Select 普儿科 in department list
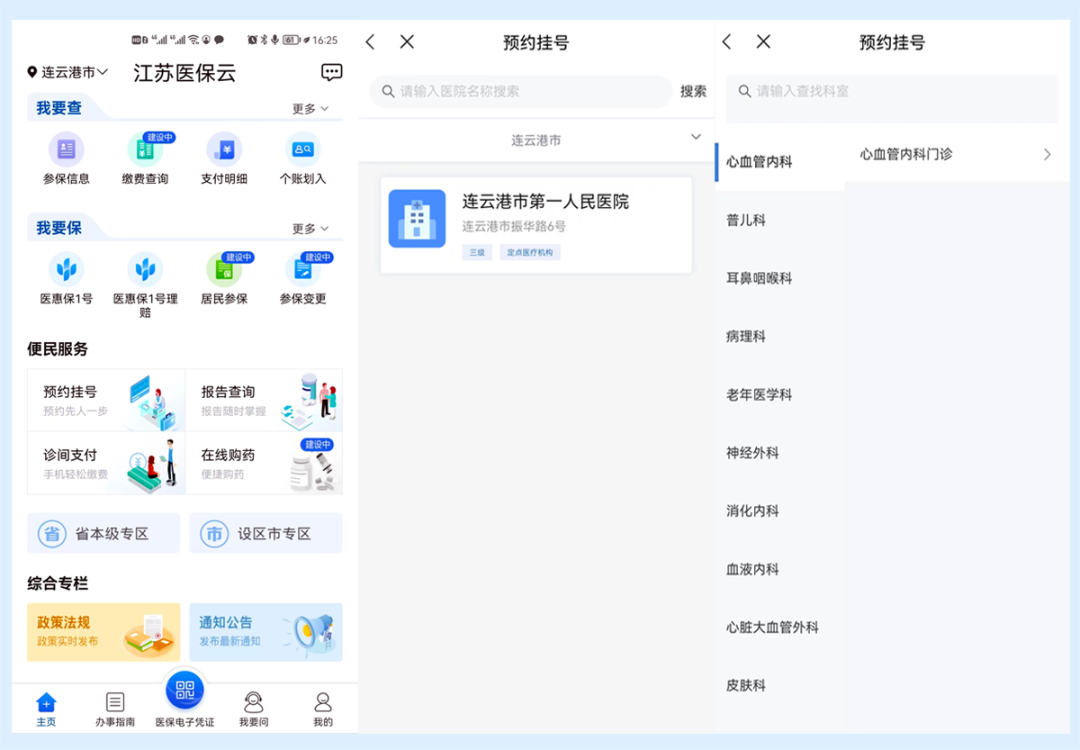This screenshot has width=1080, height=750. point(746,220)
